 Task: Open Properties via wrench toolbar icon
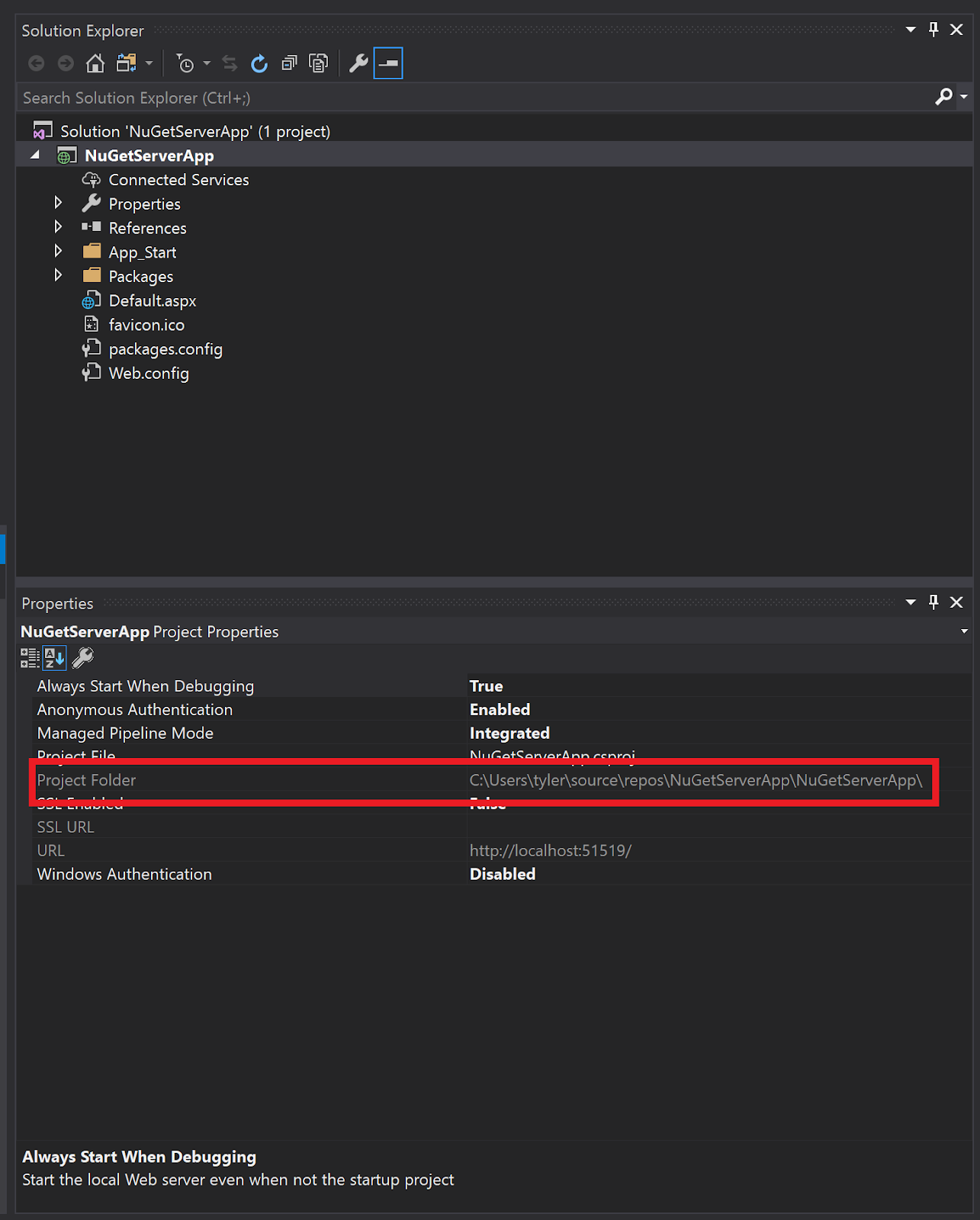pyautogui.click(x=358, y=63)
